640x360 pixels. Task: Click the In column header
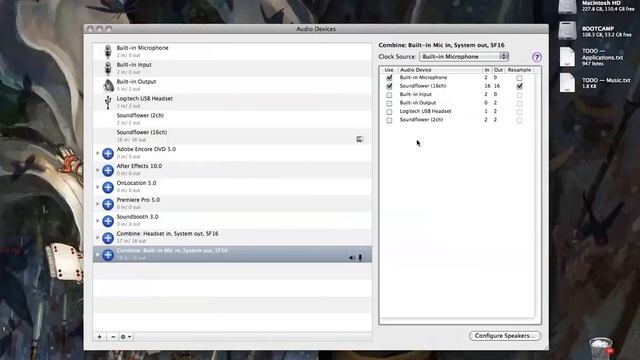pos(487,70)
